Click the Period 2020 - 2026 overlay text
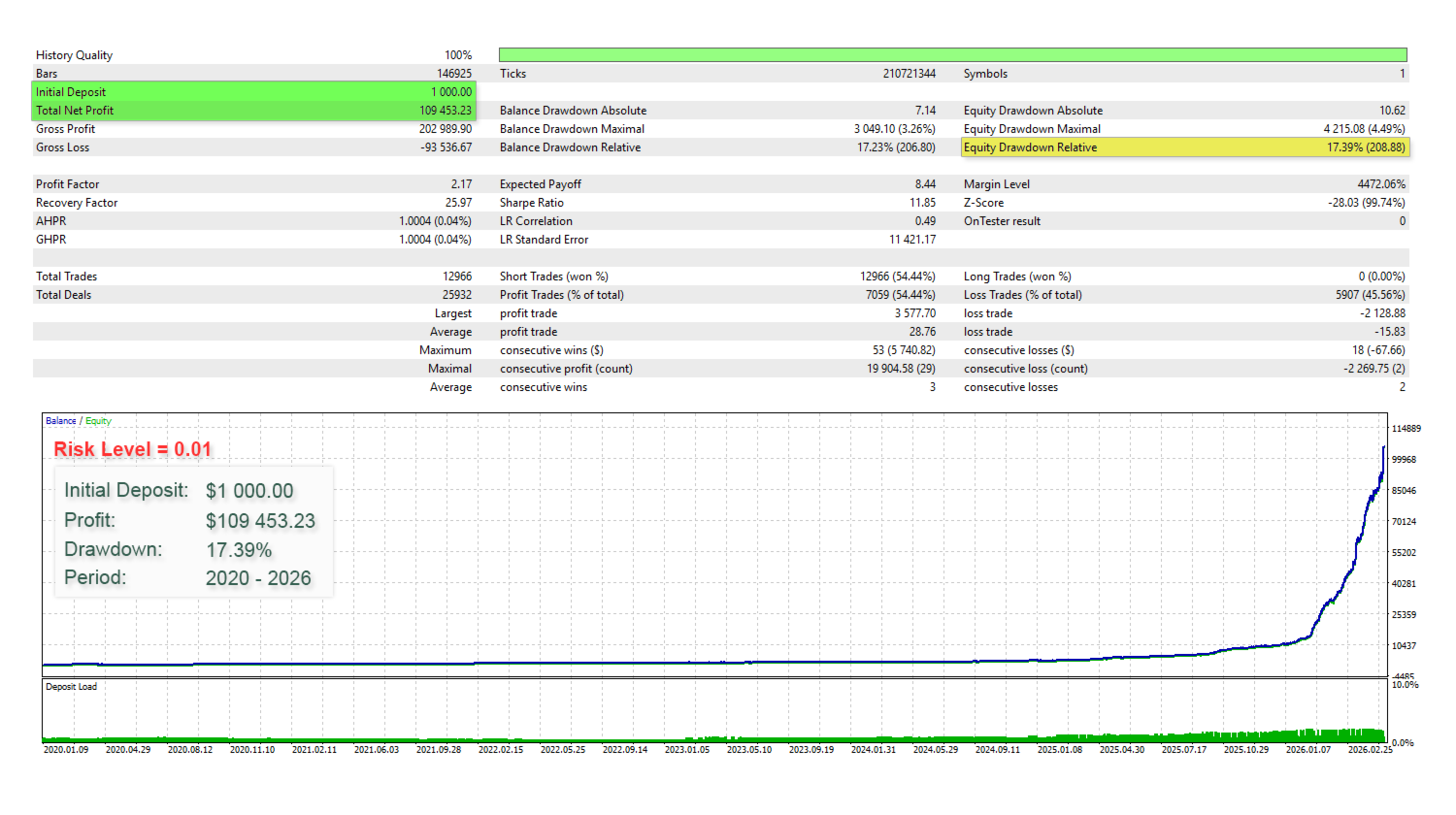Screen dimensions: 1456x815 coord(257,578)
